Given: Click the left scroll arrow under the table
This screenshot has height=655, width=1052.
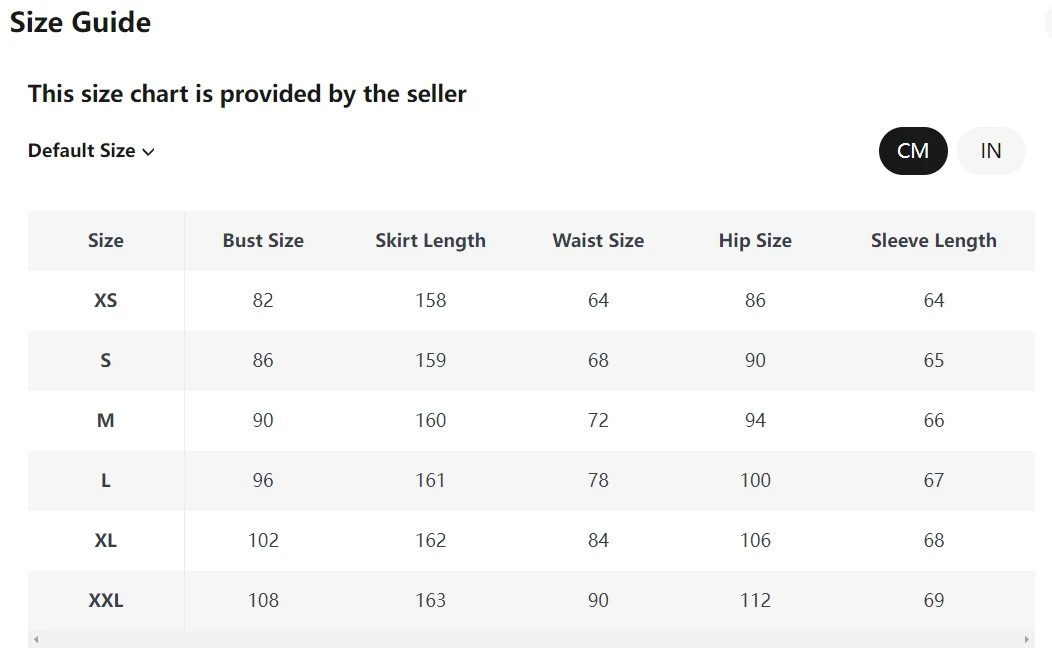Looking at the screenshot, I should click(x=36, y=640).
